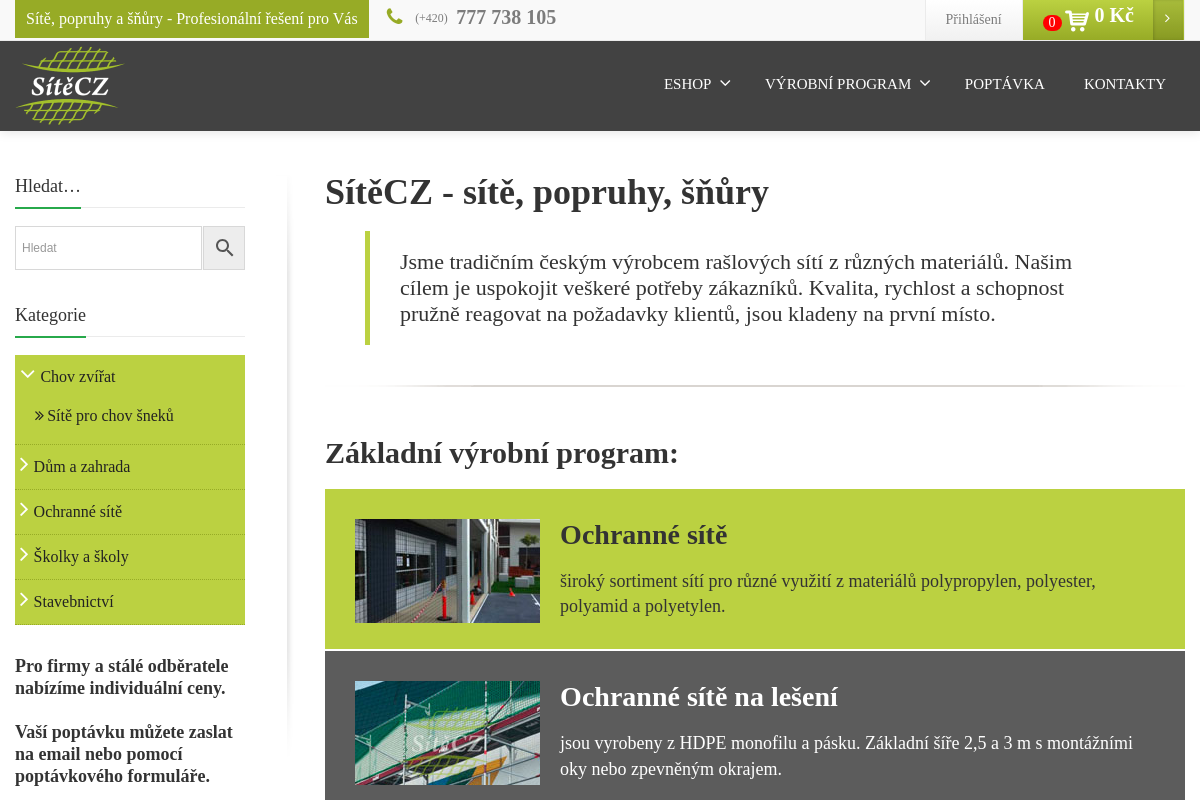Click the Kategorie sidebar heading
Image resolution: width=1200 pixels, height=800 pixels.
(x=50, y=315)
